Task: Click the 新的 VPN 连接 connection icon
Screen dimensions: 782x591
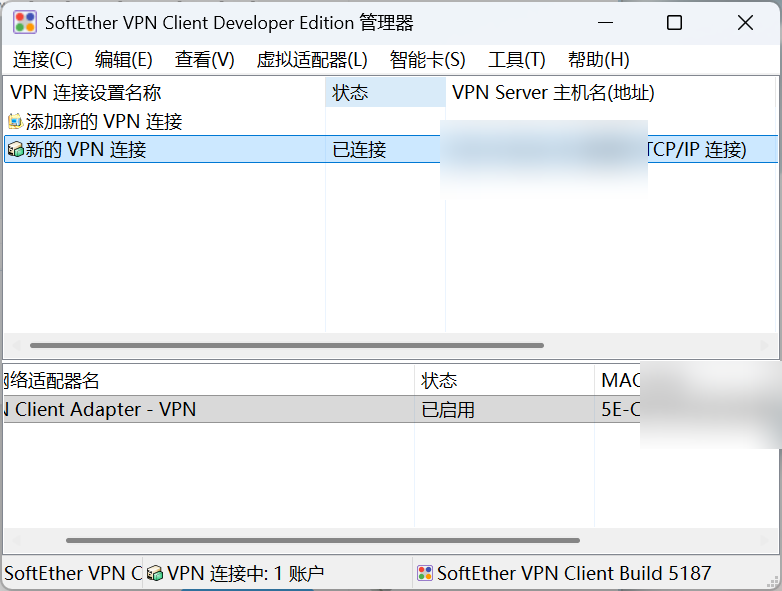Action: click(15, 149)
